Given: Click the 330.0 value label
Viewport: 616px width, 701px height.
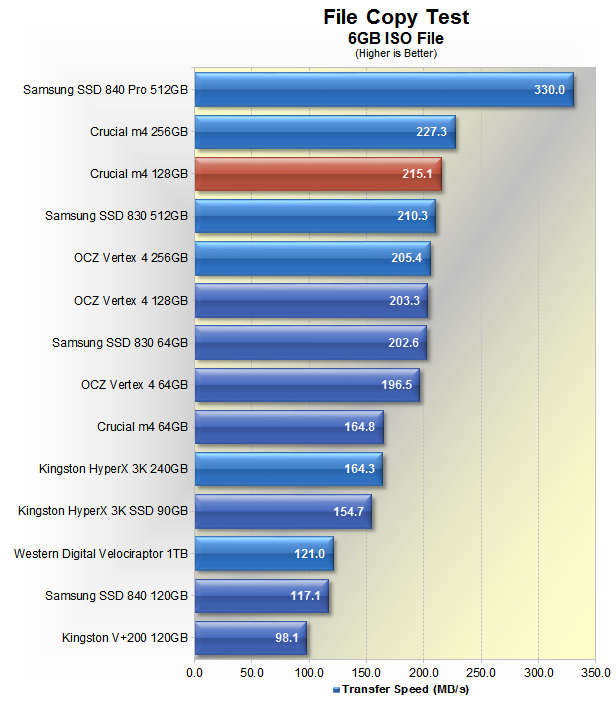Looking at the screenshot, I should click(x=549, y=90).
